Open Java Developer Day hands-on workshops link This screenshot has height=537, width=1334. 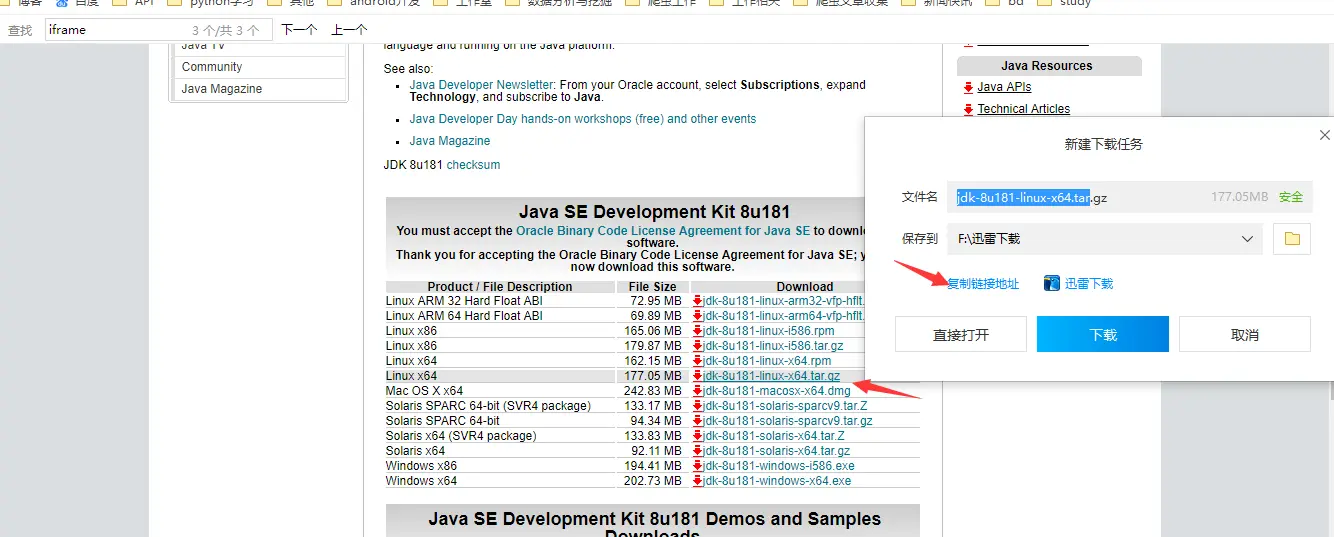(582, 119)
